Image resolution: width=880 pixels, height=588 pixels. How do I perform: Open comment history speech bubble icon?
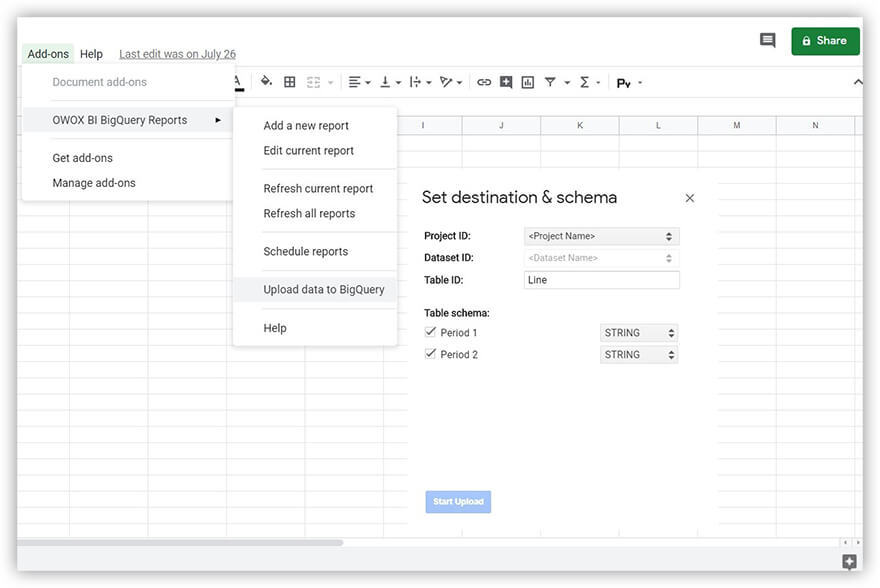coord(767,40)
